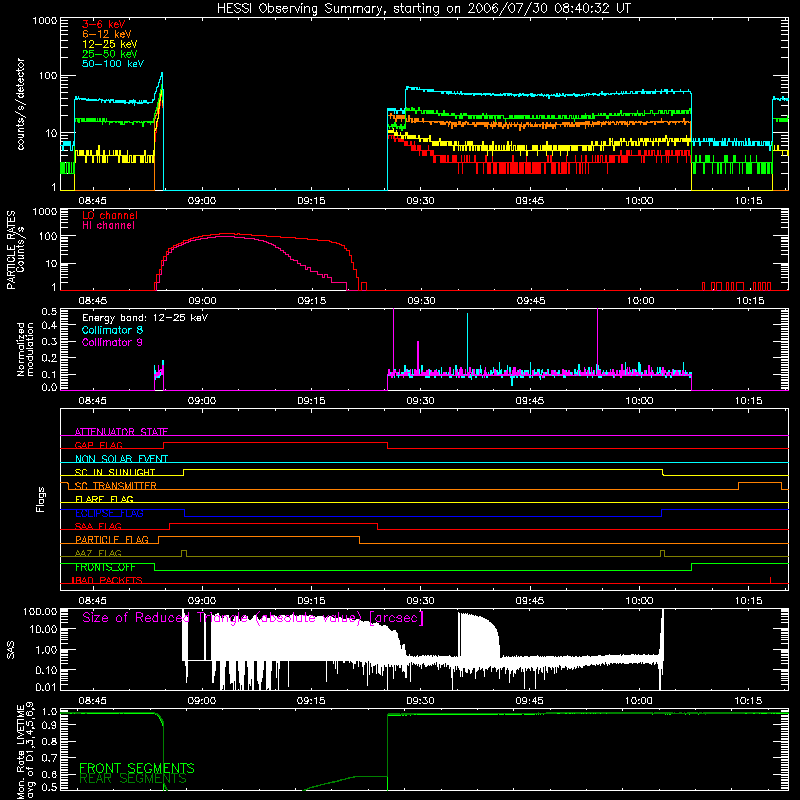This screenshot has width=800, height=800.
Task: Click the Mon. Rate LIVETIME axis label
Action: click(x=25, y=750)
